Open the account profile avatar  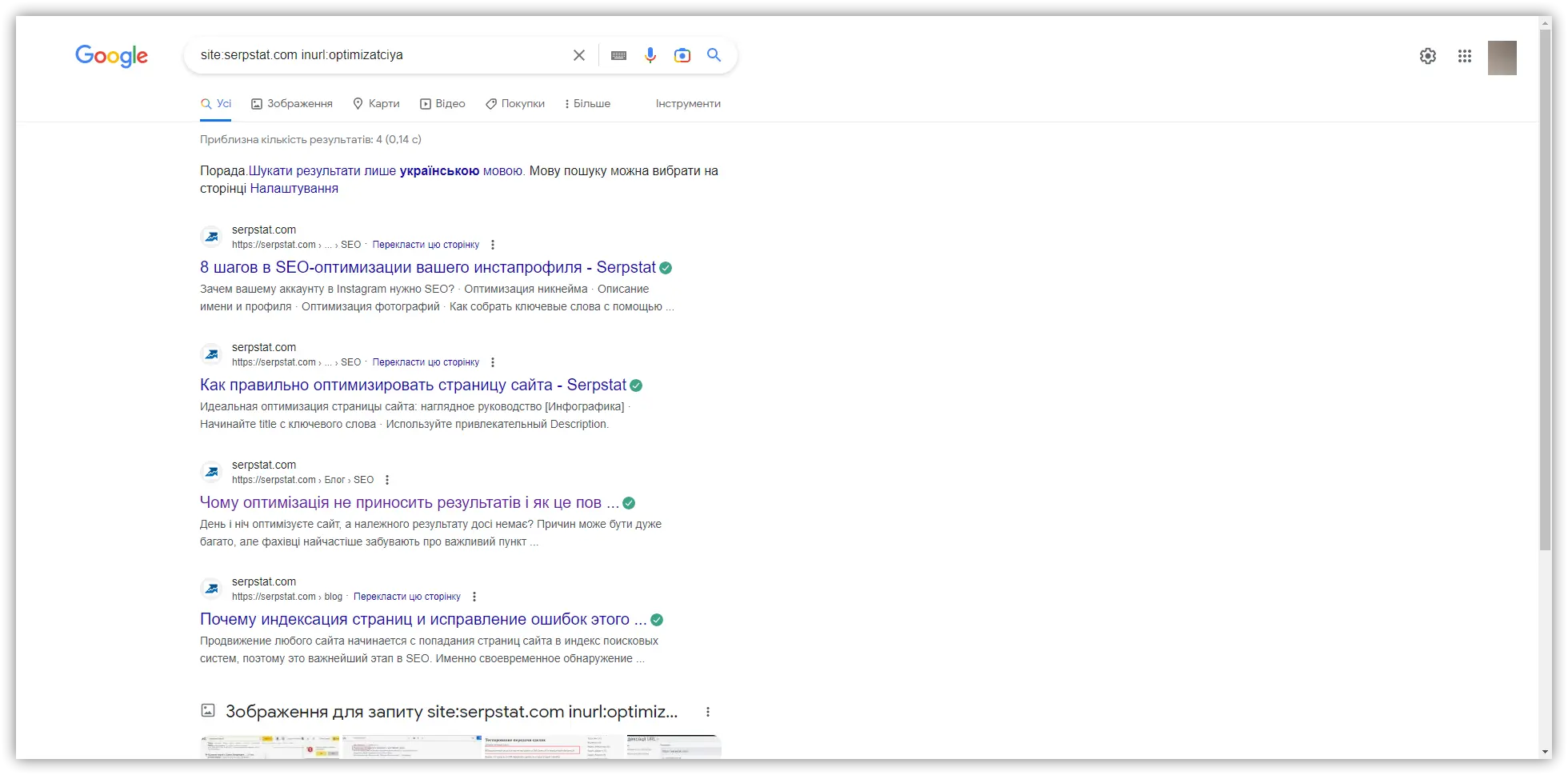pos(1502,58)
